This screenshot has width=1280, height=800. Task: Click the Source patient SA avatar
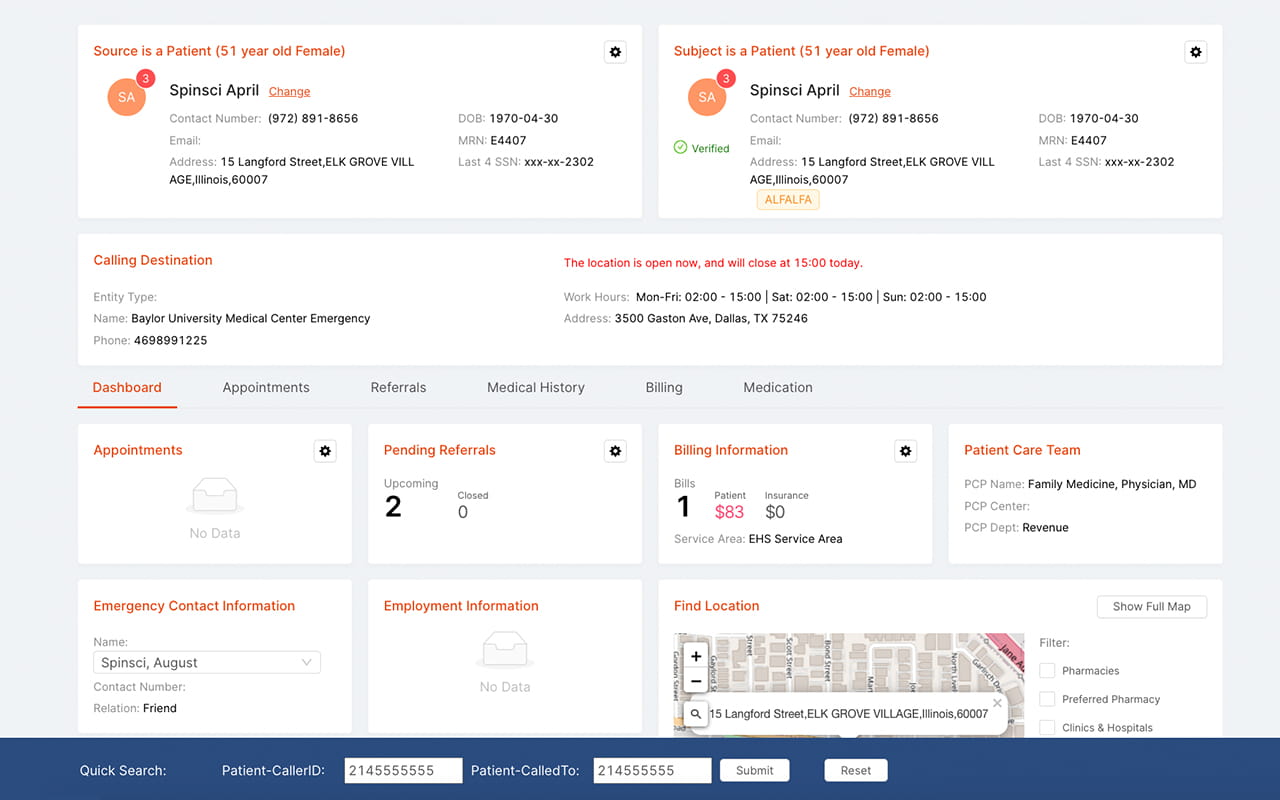tap(127, 97)
